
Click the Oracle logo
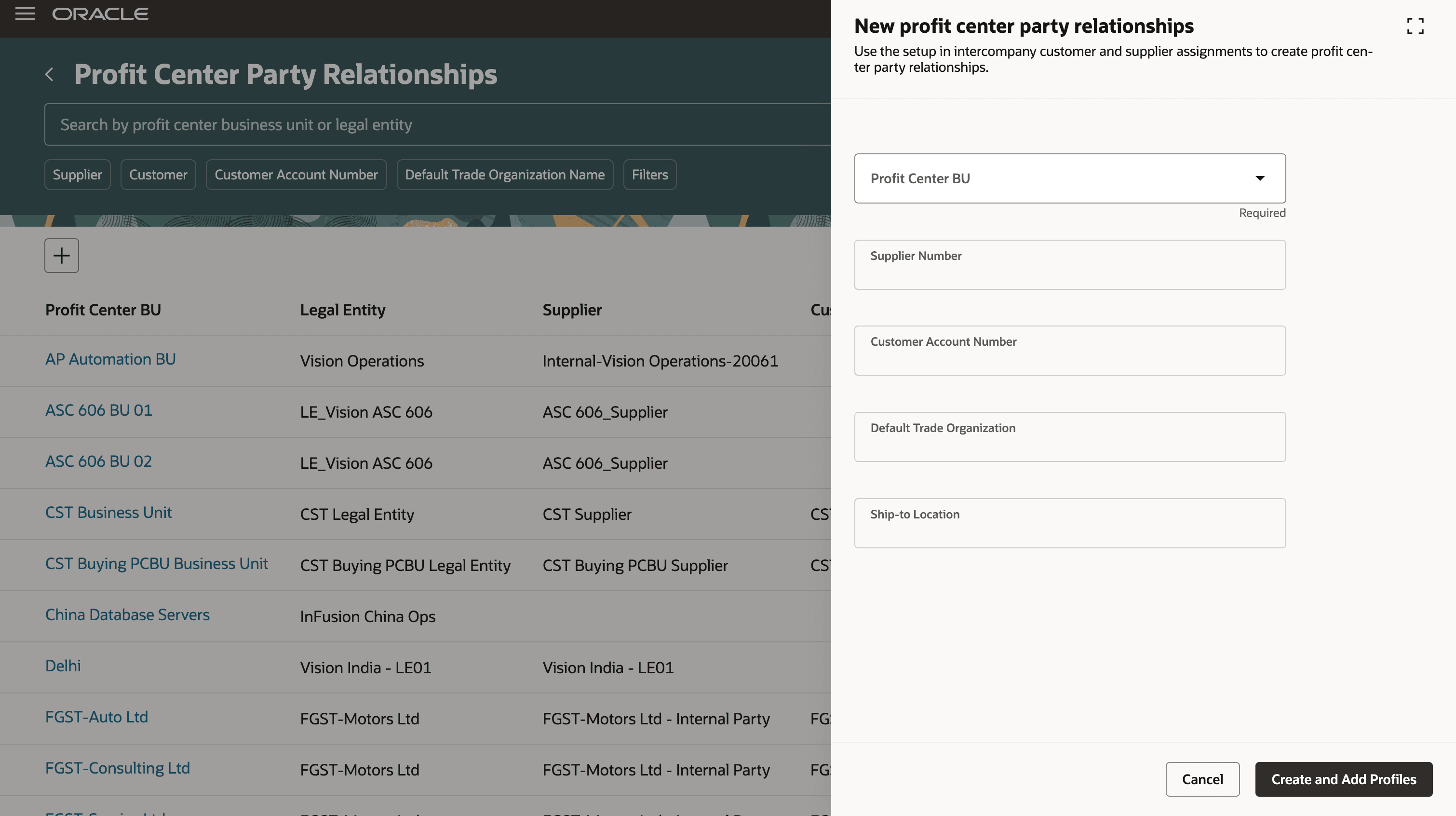pyautogui.click(x=101, y=14)
